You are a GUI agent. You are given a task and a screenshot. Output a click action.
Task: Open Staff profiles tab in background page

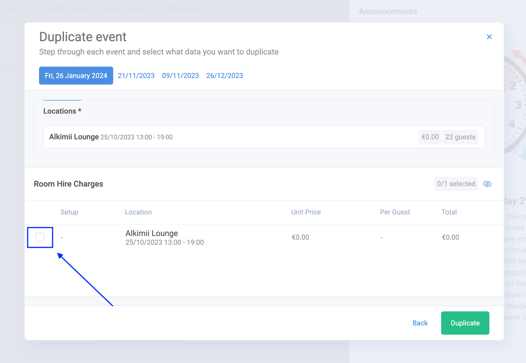179,8
